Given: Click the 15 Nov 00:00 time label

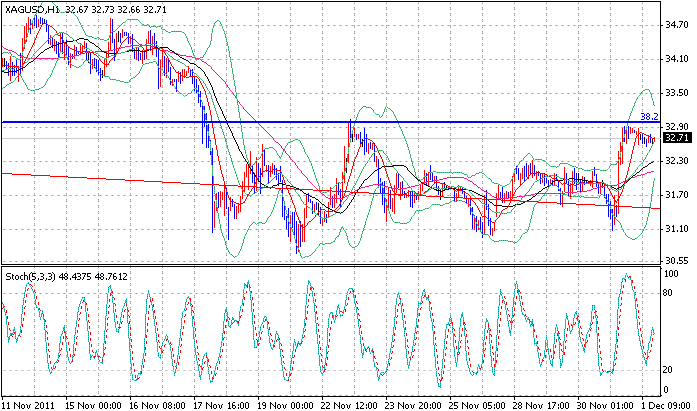Looking at the screenshot, I should point(93,406).
